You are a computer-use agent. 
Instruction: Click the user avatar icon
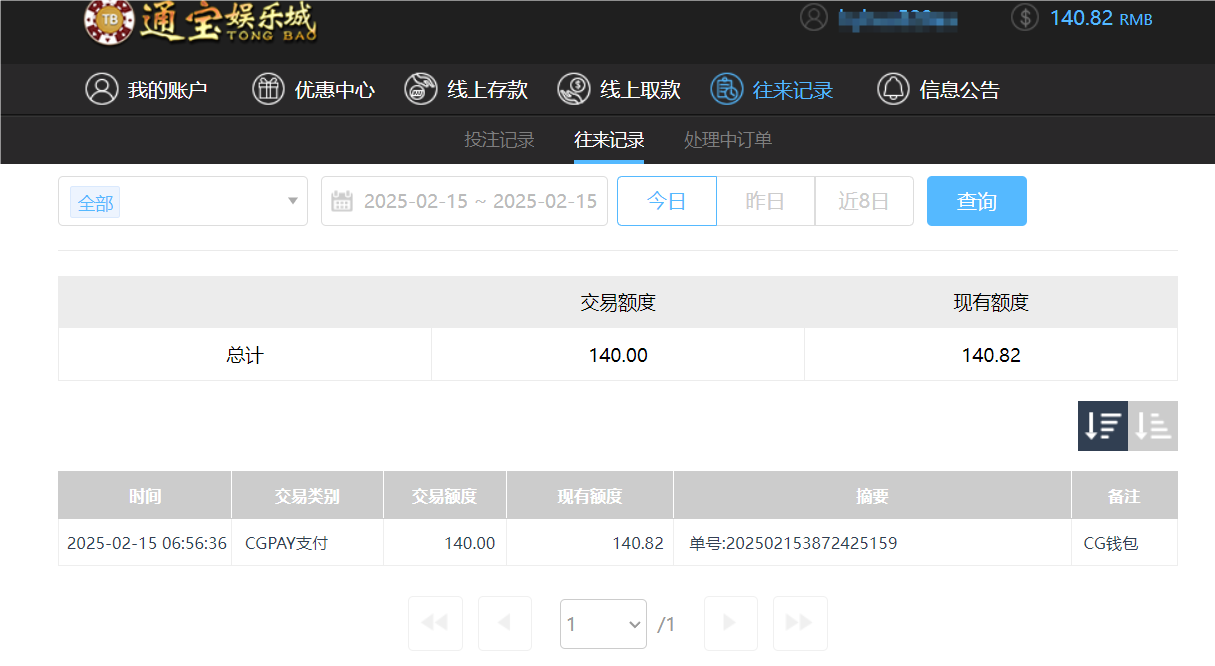click(814, 17)
